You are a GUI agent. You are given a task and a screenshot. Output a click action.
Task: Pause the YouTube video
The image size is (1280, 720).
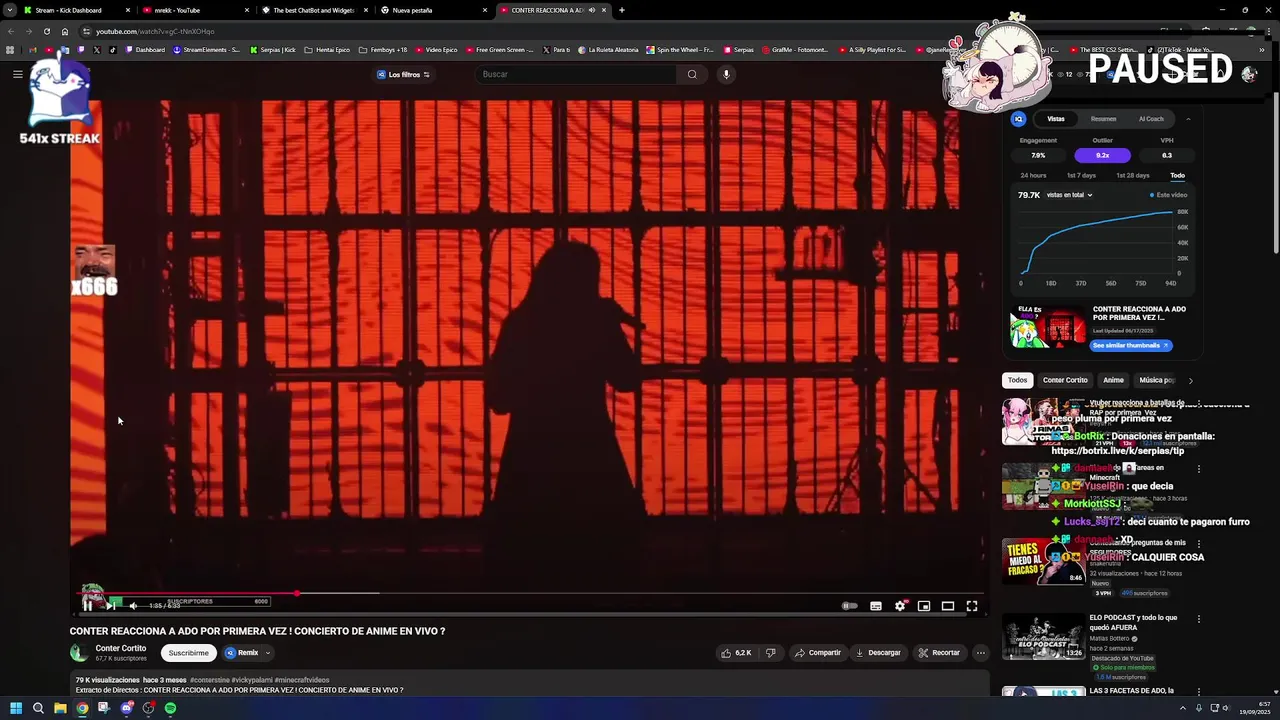[88, 605]
